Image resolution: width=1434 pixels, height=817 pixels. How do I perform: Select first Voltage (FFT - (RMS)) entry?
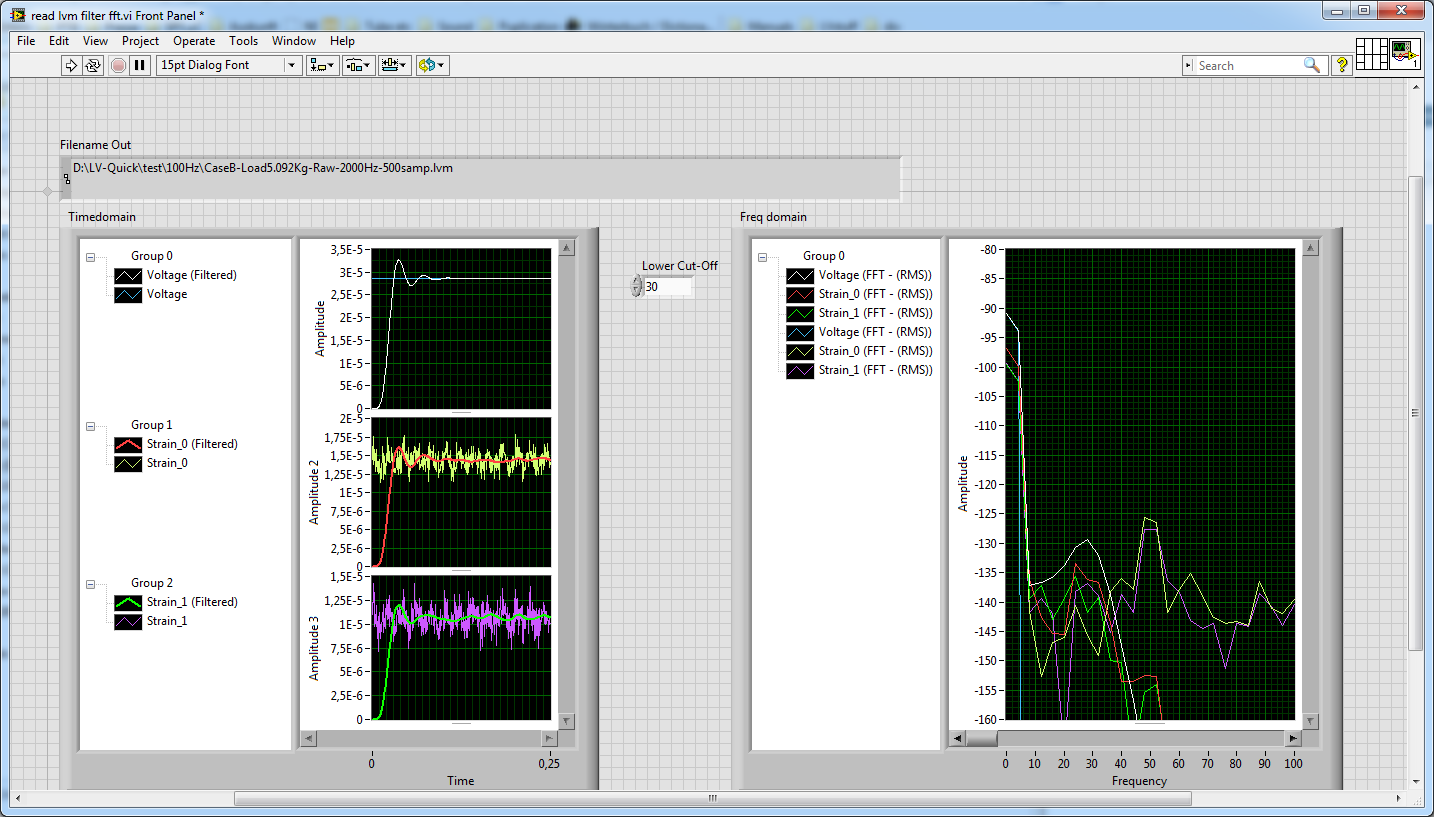(x=875, y=275)
